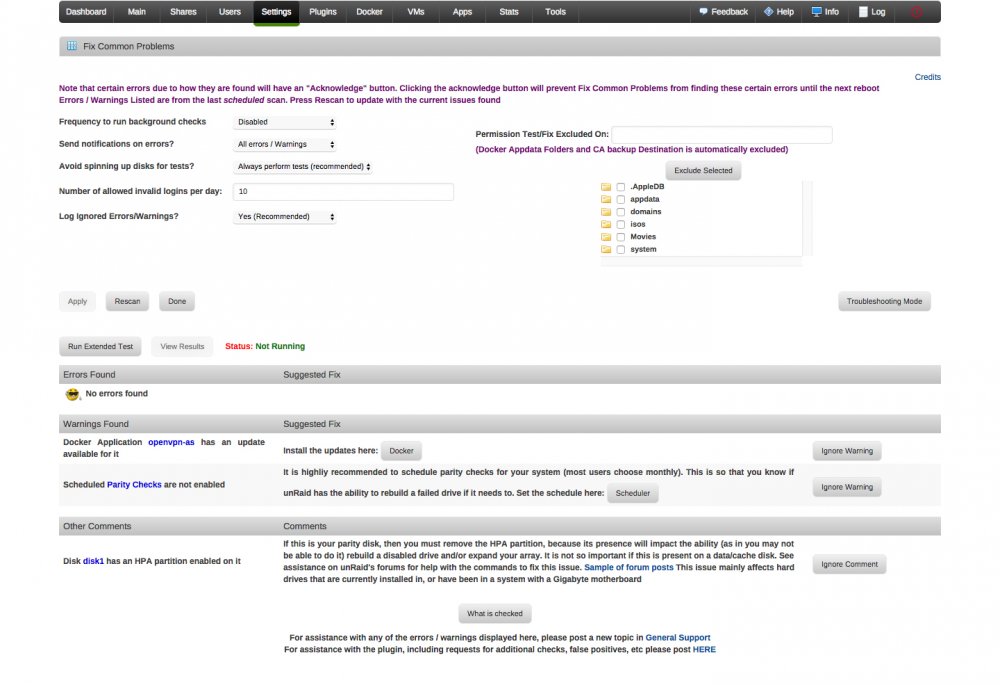Viewport: 1000px width, 685px height.
Task: Focus the allowed invalid logins field
Action: 343,191
